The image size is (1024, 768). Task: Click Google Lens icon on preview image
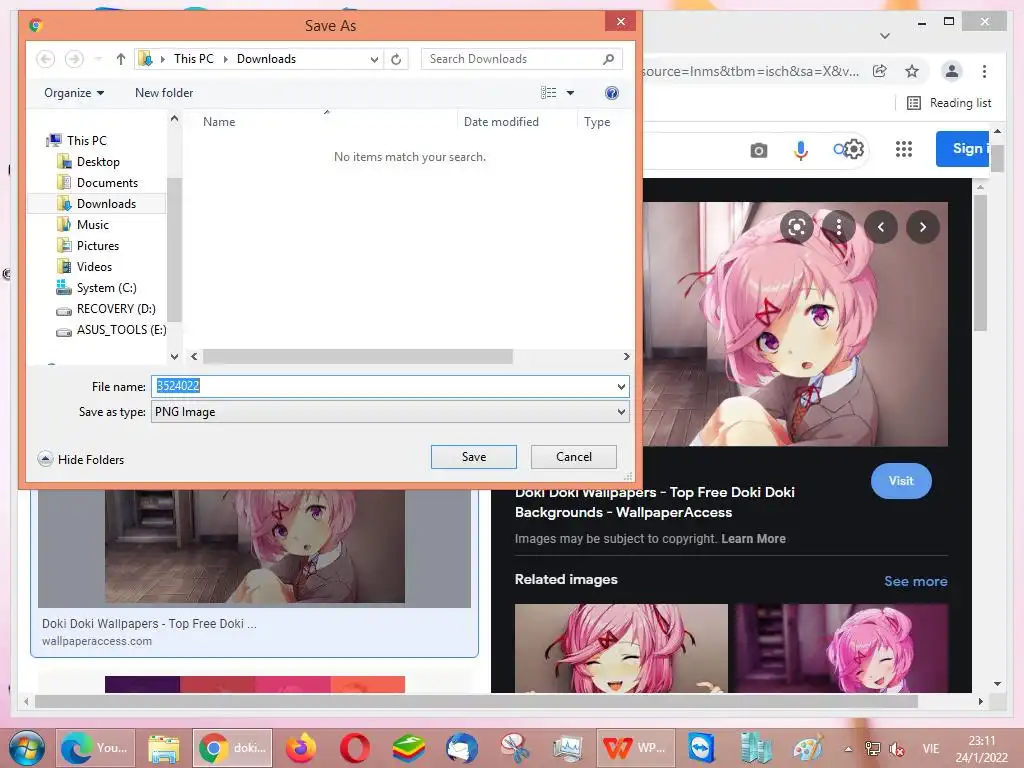(x=796, y=227)
